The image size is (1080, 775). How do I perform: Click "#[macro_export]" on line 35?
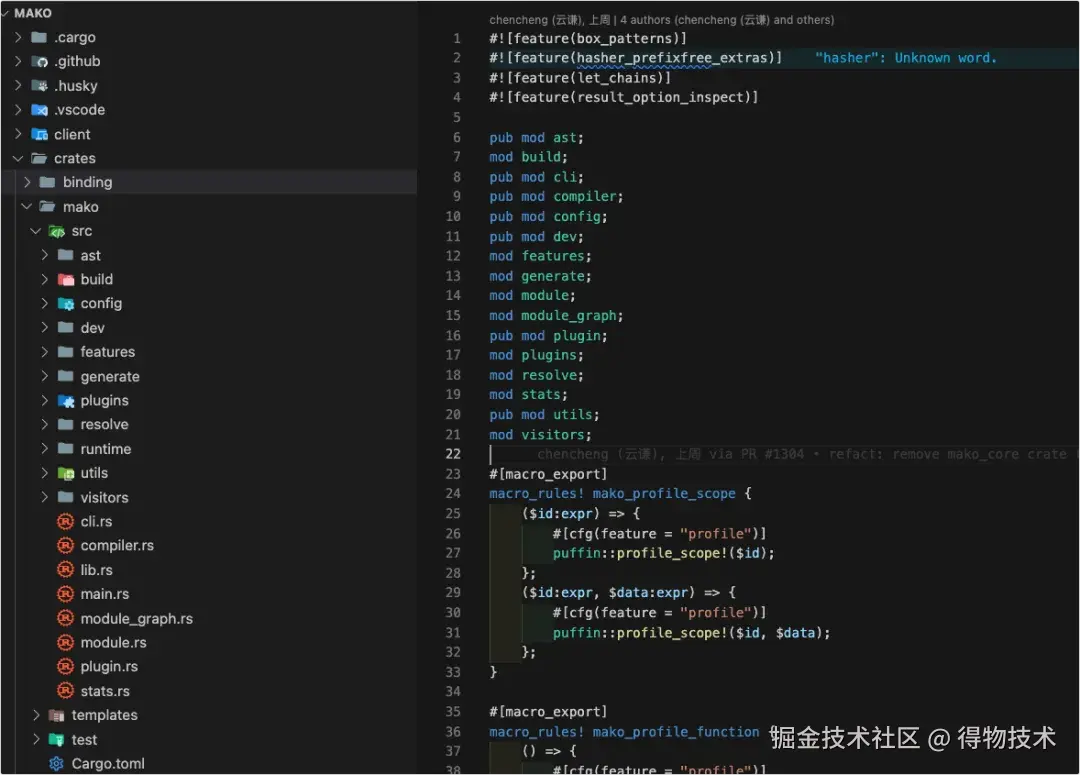pos(548,712)
